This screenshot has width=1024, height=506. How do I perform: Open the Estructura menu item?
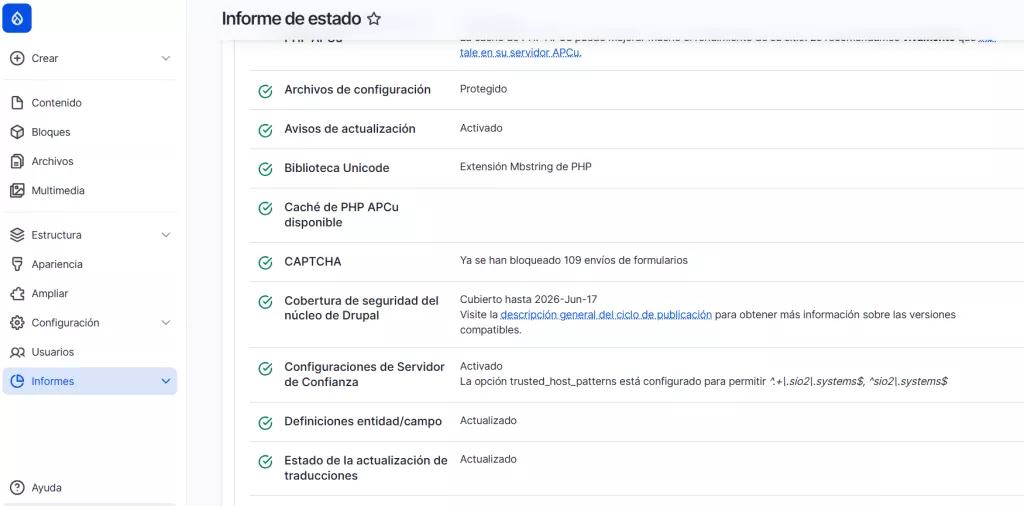pyautogui.click(x=56, y=235)
